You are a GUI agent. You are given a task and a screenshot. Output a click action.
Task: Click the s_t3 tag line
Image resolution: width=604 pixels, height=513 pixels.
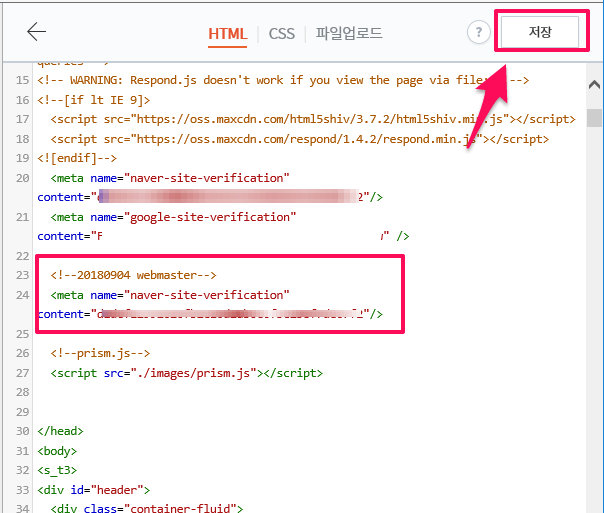click(x=57, y=470)
